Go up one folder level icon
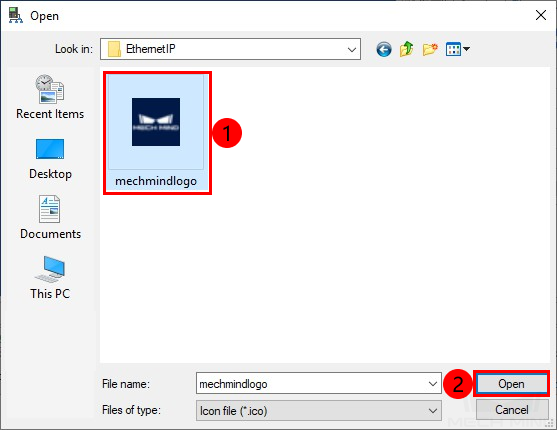Viewport: 557px width, 430px height. (406, 49)
